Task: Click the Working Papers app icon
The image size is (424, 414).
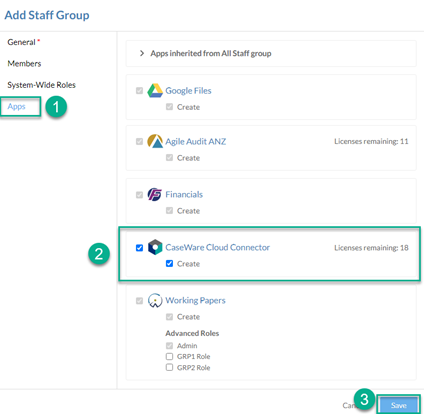Action: pos(155,300)
